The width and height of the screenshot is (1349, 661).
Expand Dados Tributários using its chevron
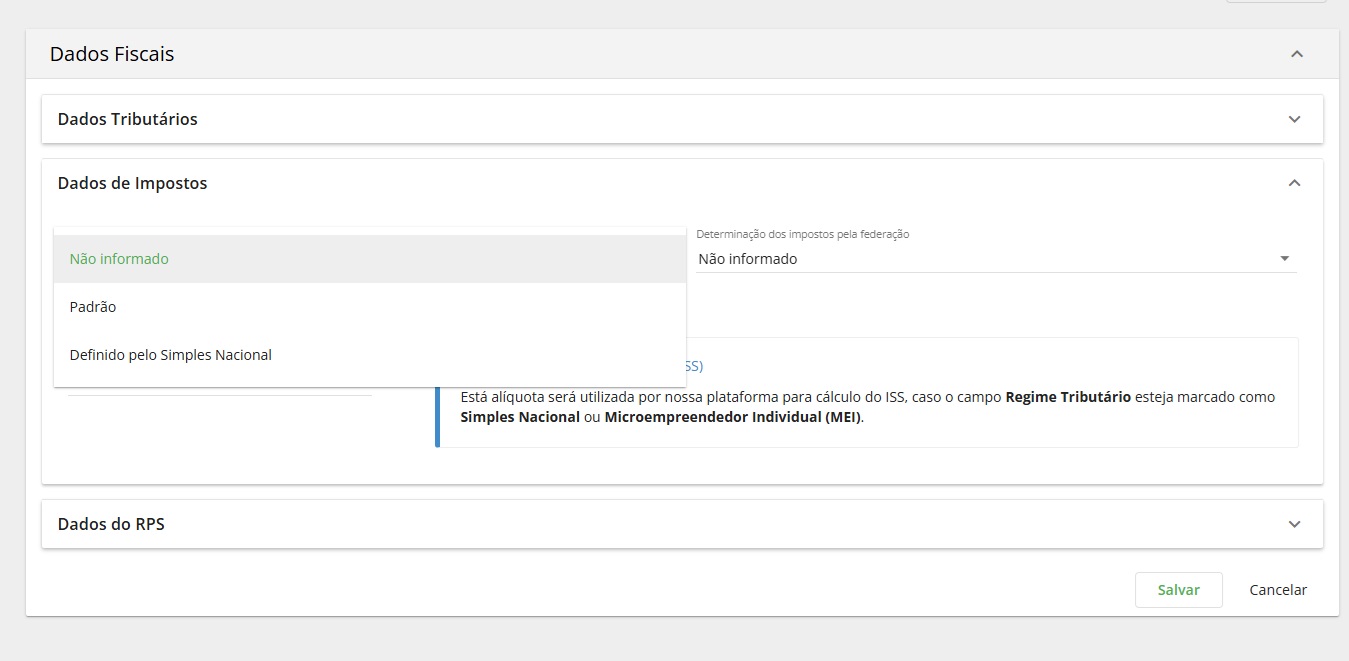(x=1294, y=119)
